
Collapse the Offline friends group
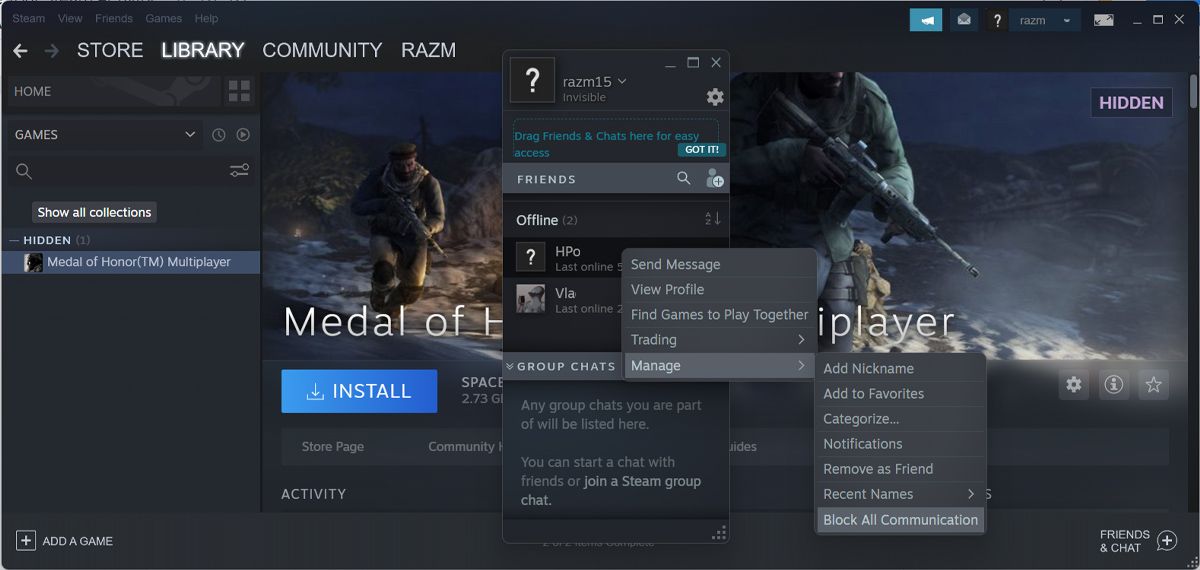(546, 220)
